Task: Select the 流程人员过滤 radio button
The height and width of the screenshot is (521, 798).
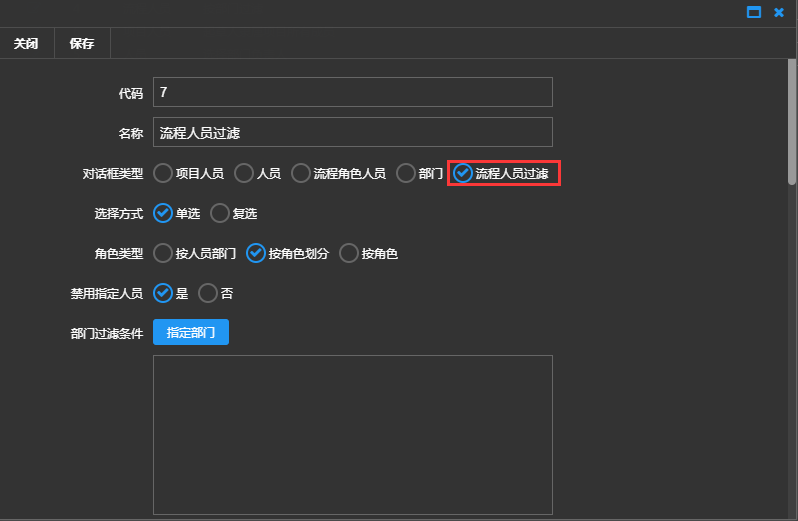Action: [463, 173]
